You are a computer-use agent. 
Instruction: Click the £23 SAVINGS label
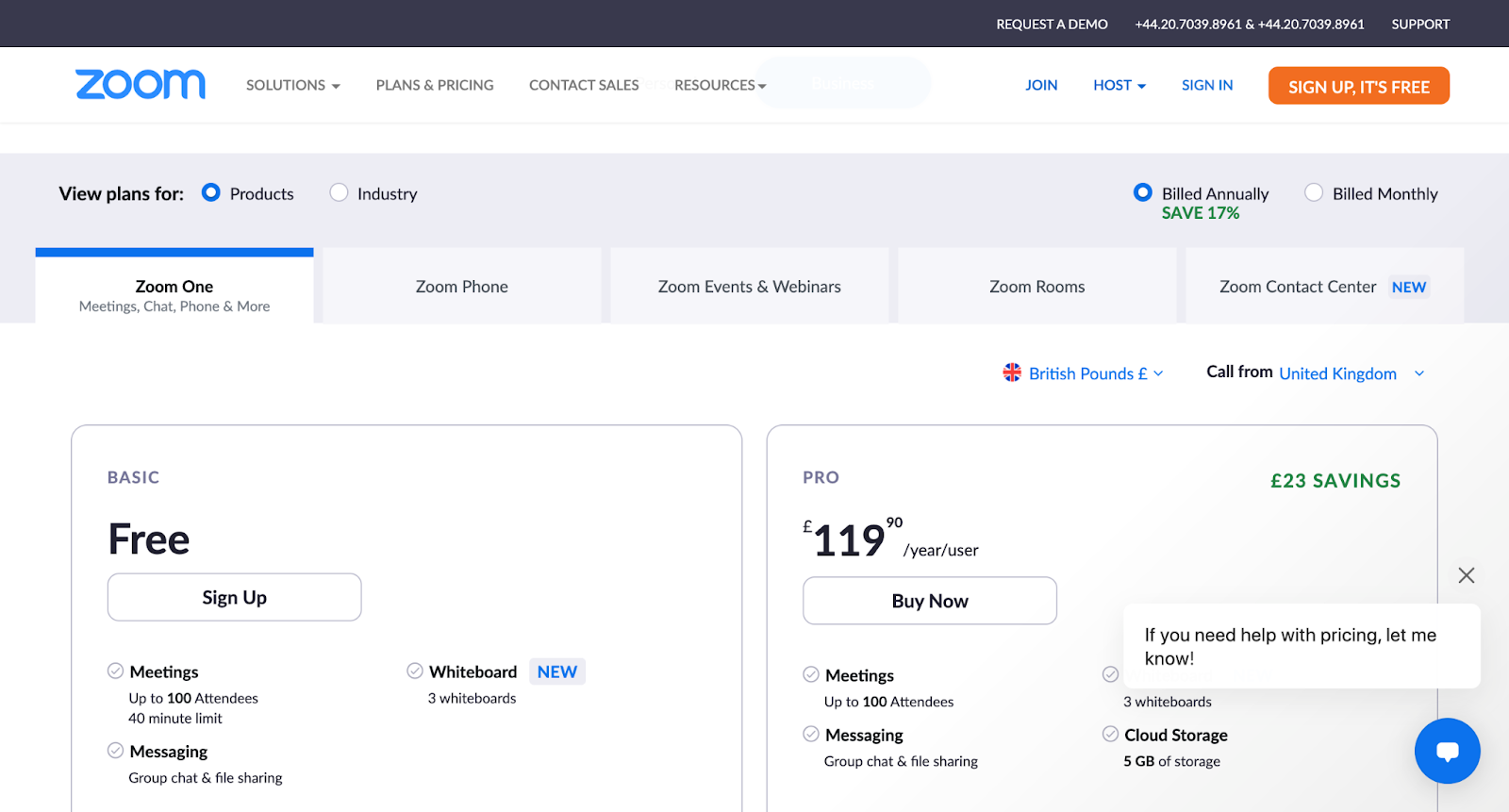1335,481
